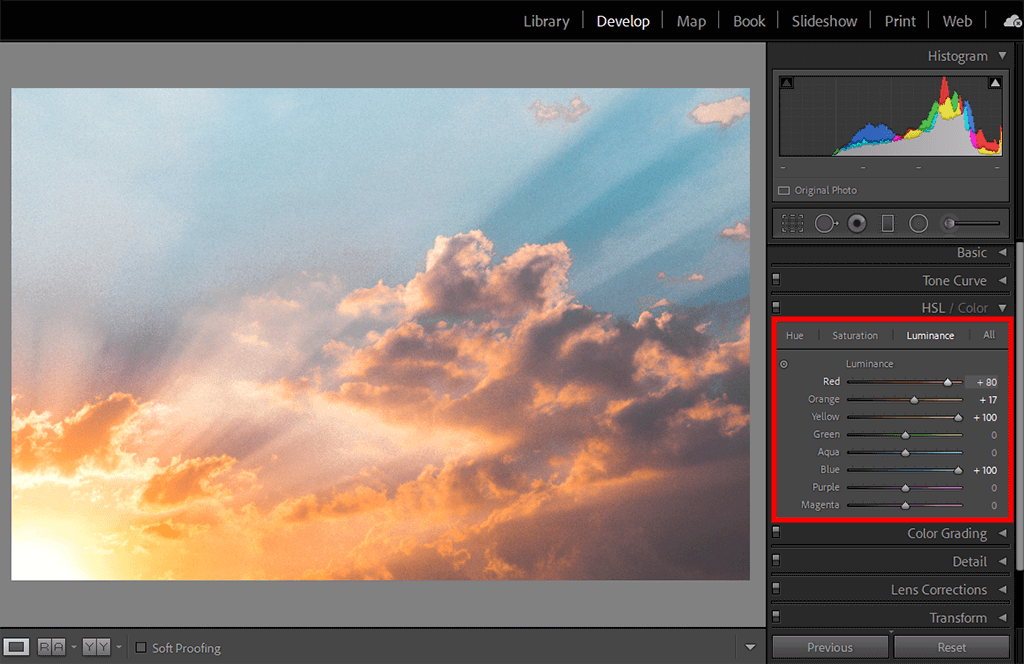
Task: Toggle the HSL / Color panel switch
Action: click(776, 307)
